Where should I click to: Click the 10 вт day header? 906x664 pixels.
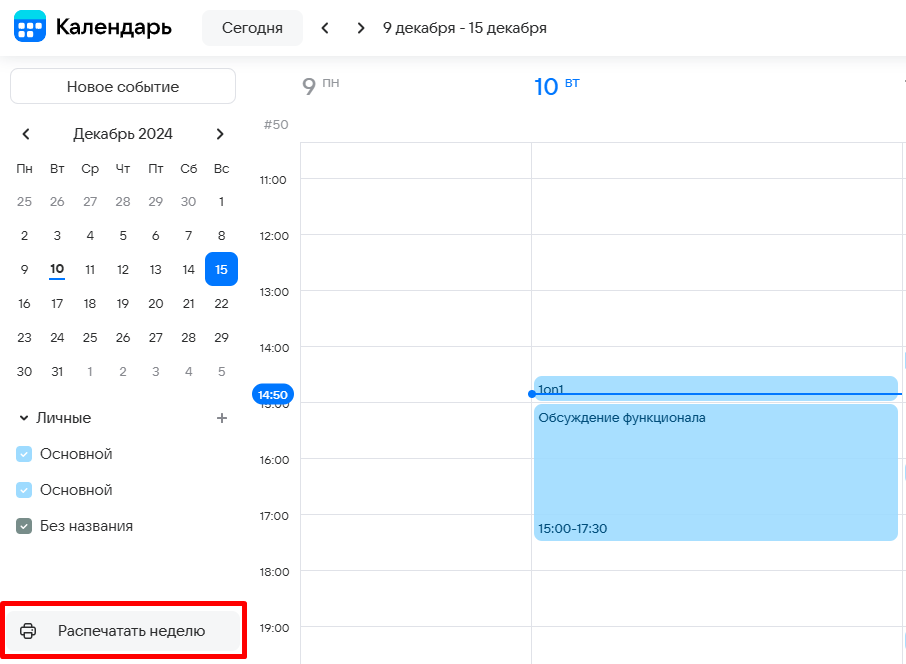tap(556, 86)
